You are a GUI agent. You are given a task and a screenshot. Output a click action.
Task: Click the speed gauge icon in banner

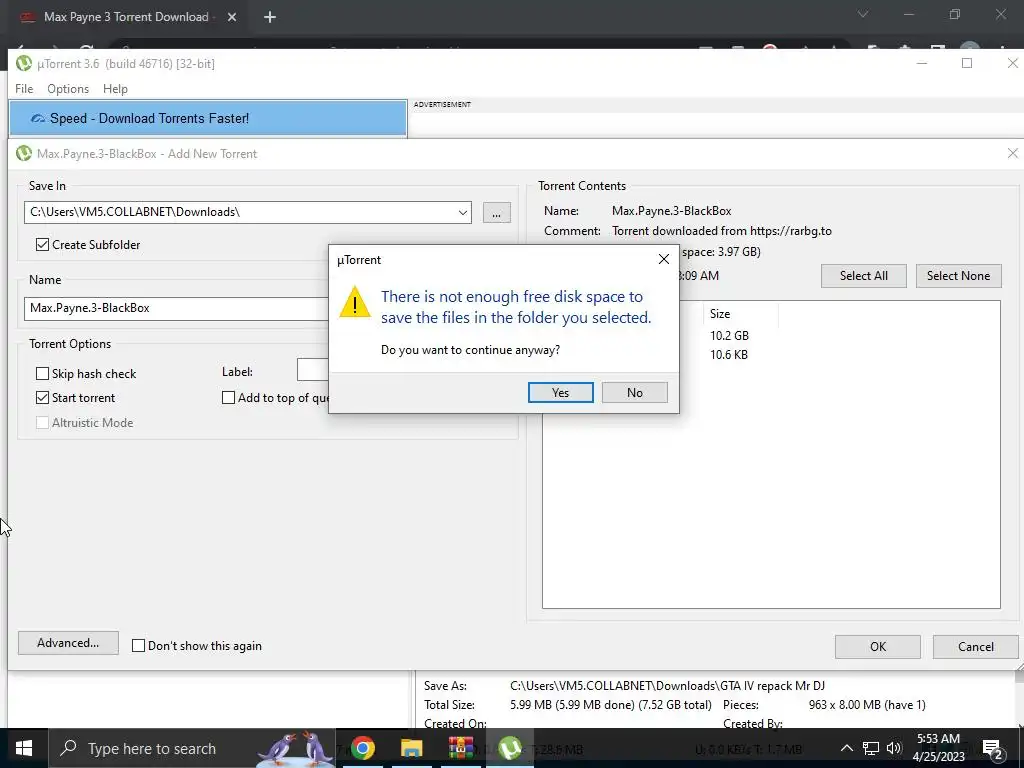tap(38, 118)
